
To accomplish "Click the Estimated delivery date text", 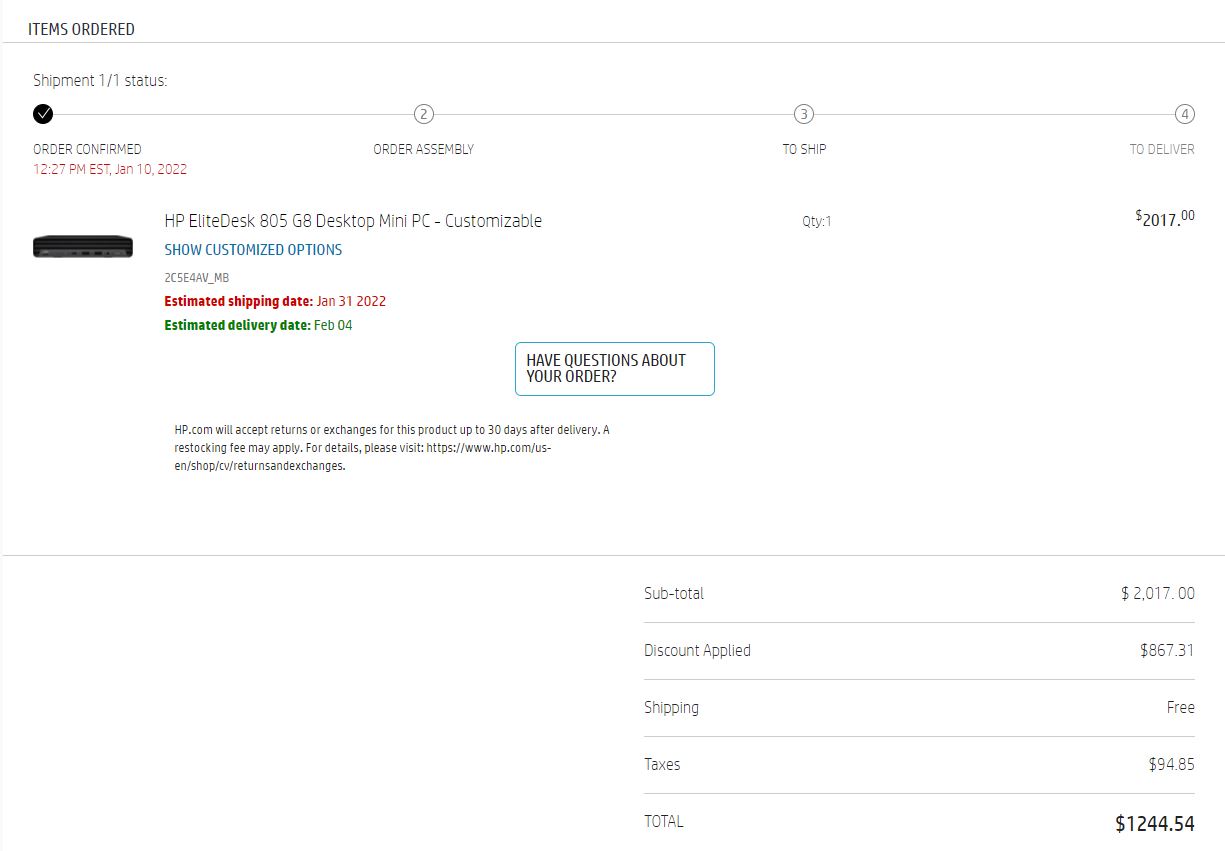I will pyautogui.click(x=258, y=325).
